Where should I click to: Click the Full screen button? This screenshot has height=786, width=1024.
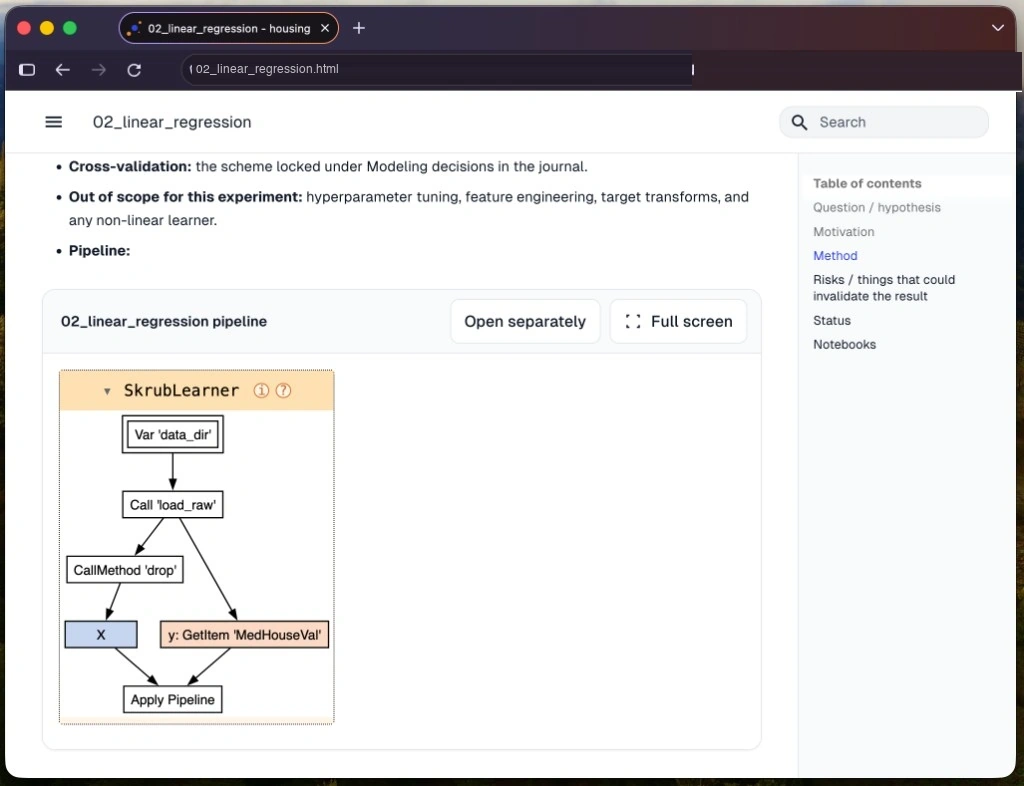click(678, 321)
